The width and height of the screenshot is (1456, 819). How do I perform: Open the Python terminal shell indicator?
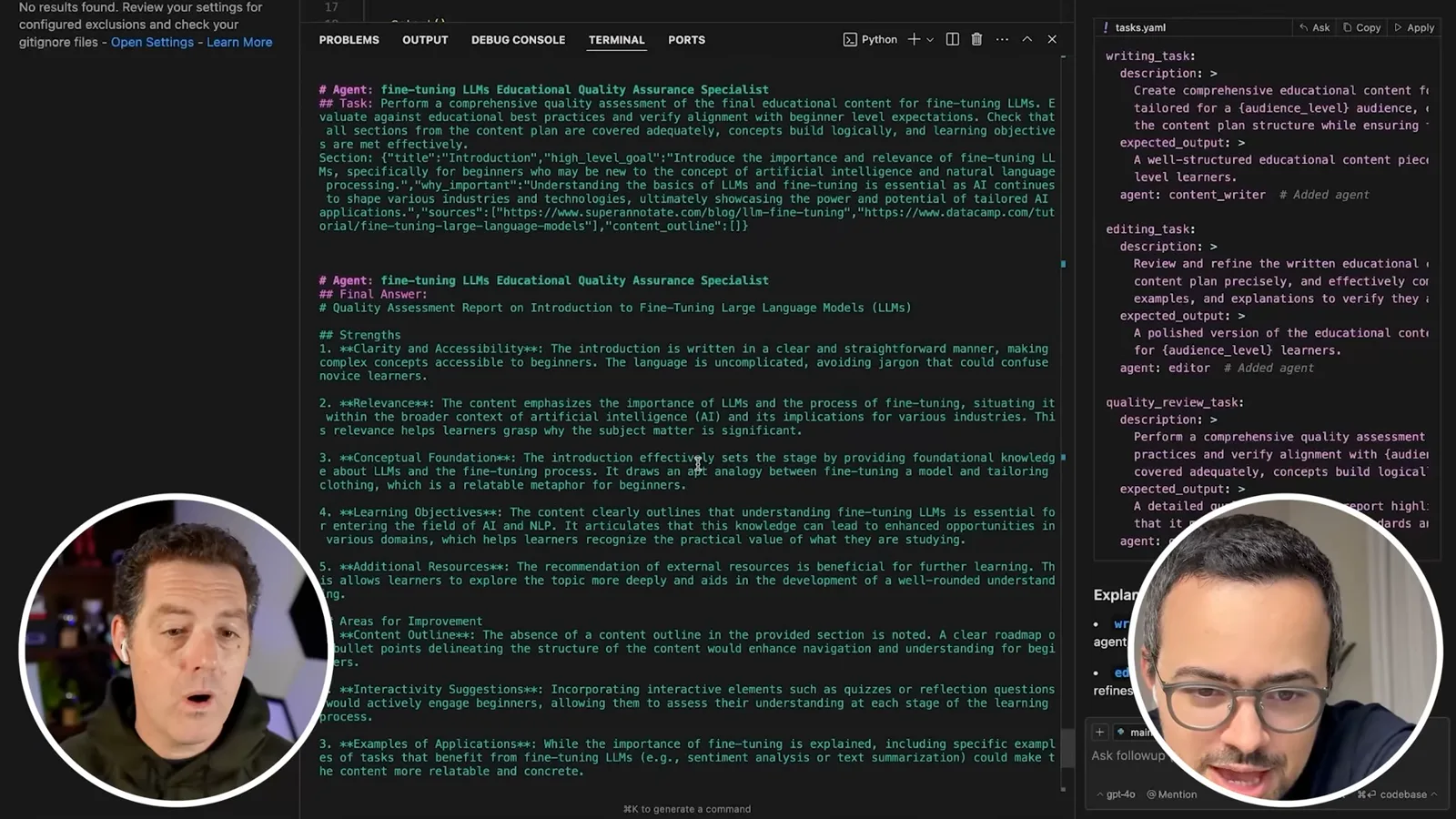pos(870,39)
